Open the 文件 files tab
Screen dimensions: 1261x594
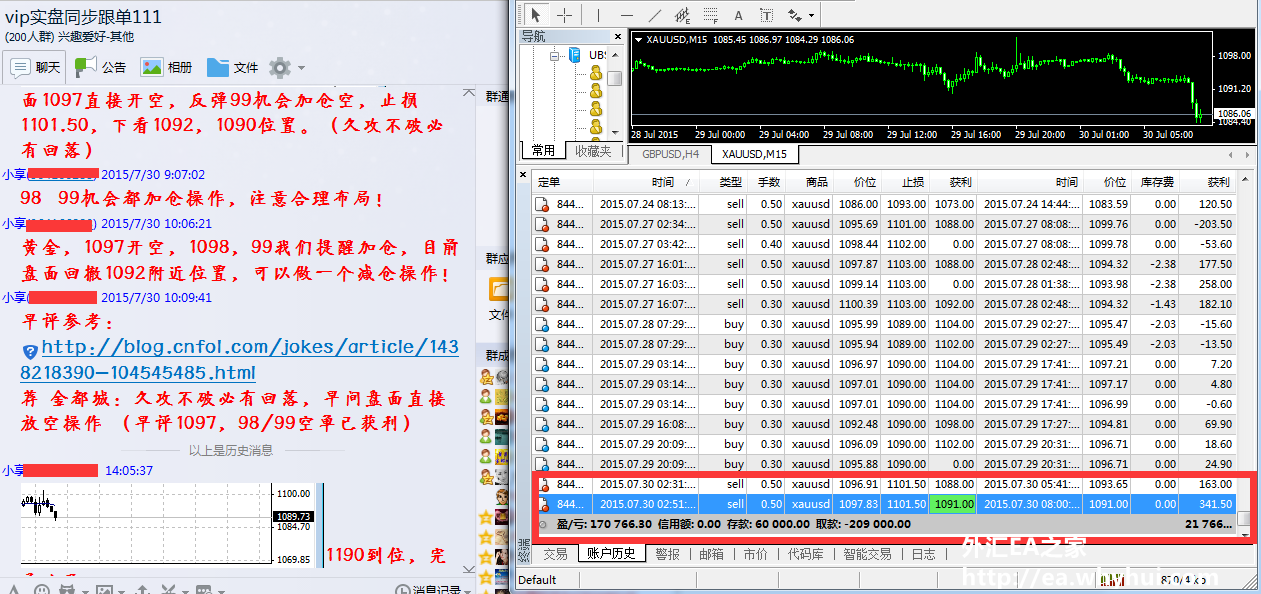(233, 67)
